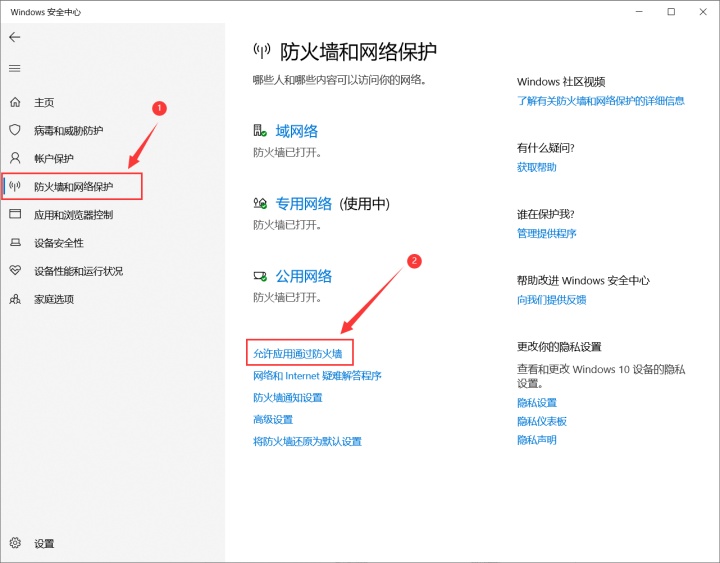The height and width of the screenshot is (563, 720).
Task: Click 防火墙已打开 status under 域网络
Action: coord(287,152)
